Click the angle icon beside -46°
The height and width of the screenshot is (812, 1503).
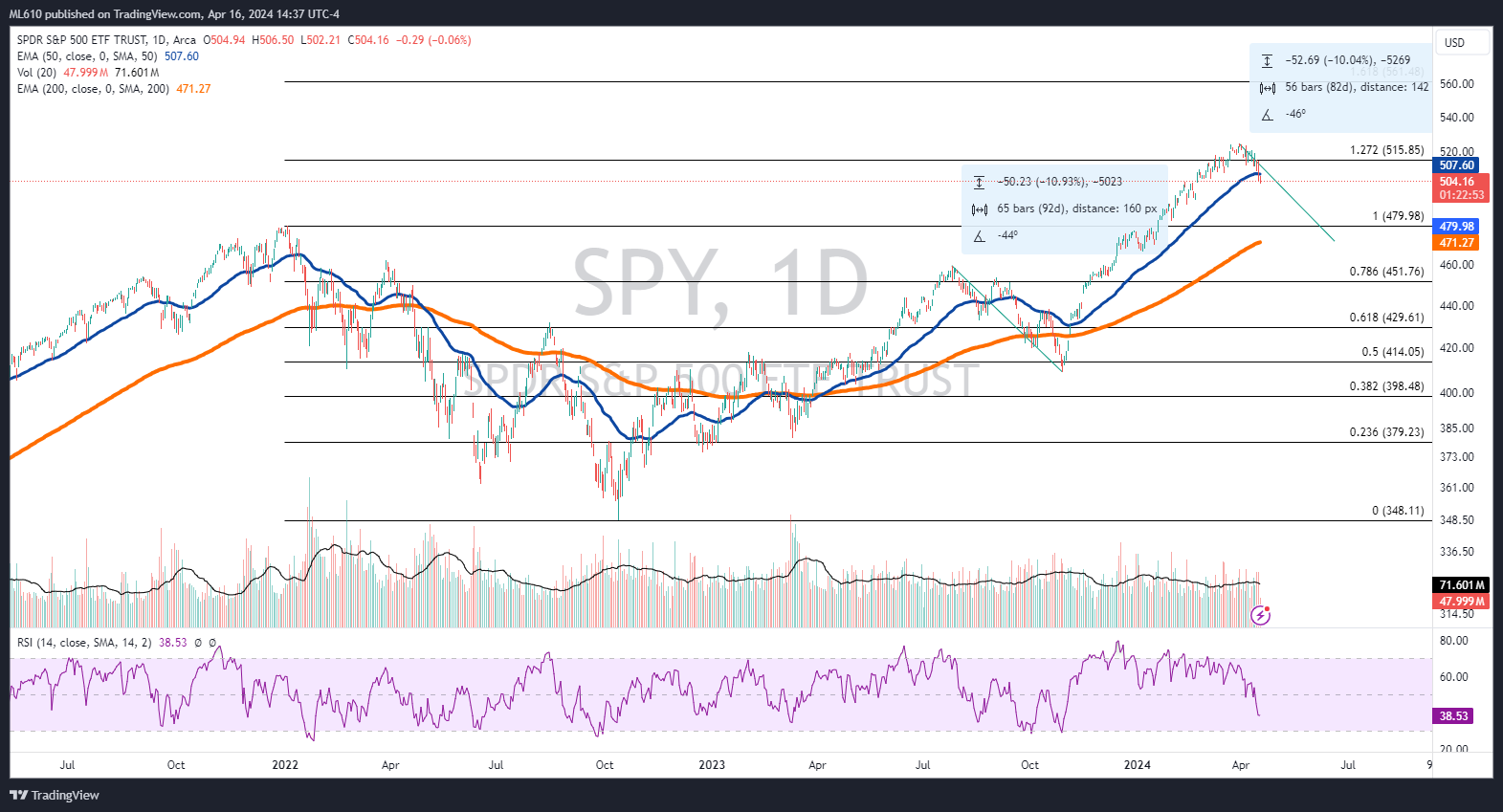(x=1267, y=115)
